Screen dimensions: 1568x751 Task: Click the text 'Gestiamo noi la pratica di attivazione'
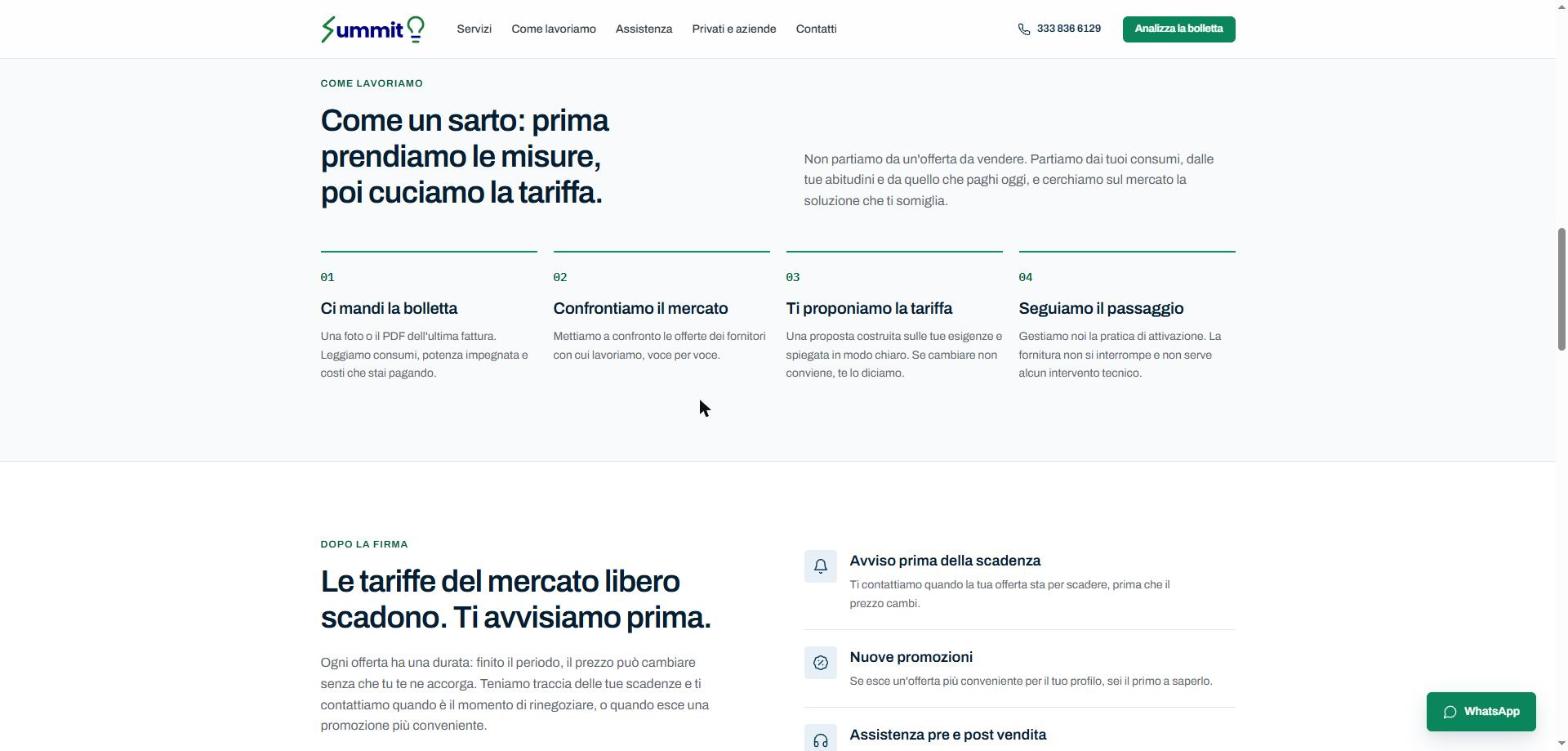[x=1120, y=355]
